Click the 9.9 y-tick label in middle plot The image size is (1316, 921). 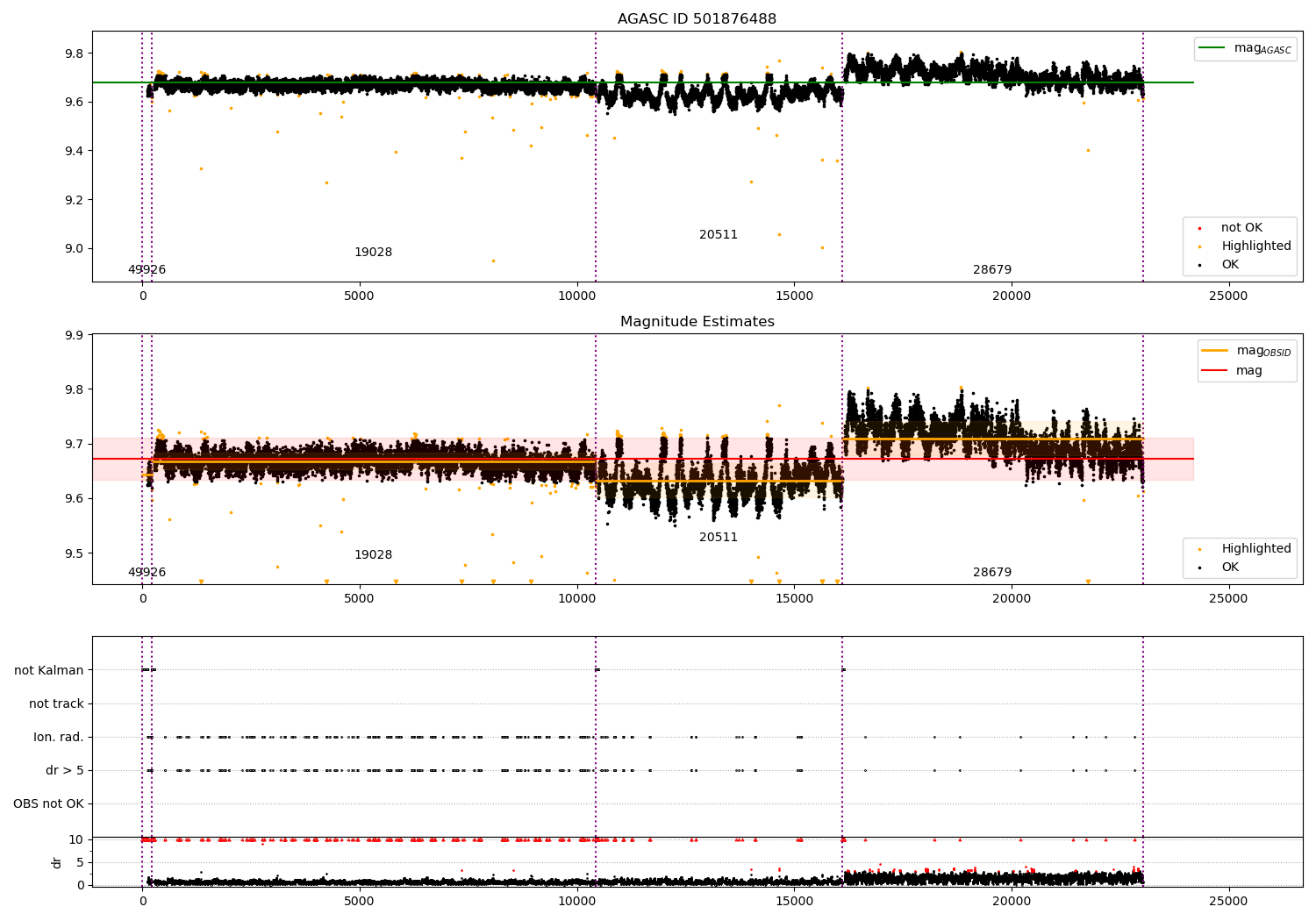click(x=75, y=336)
